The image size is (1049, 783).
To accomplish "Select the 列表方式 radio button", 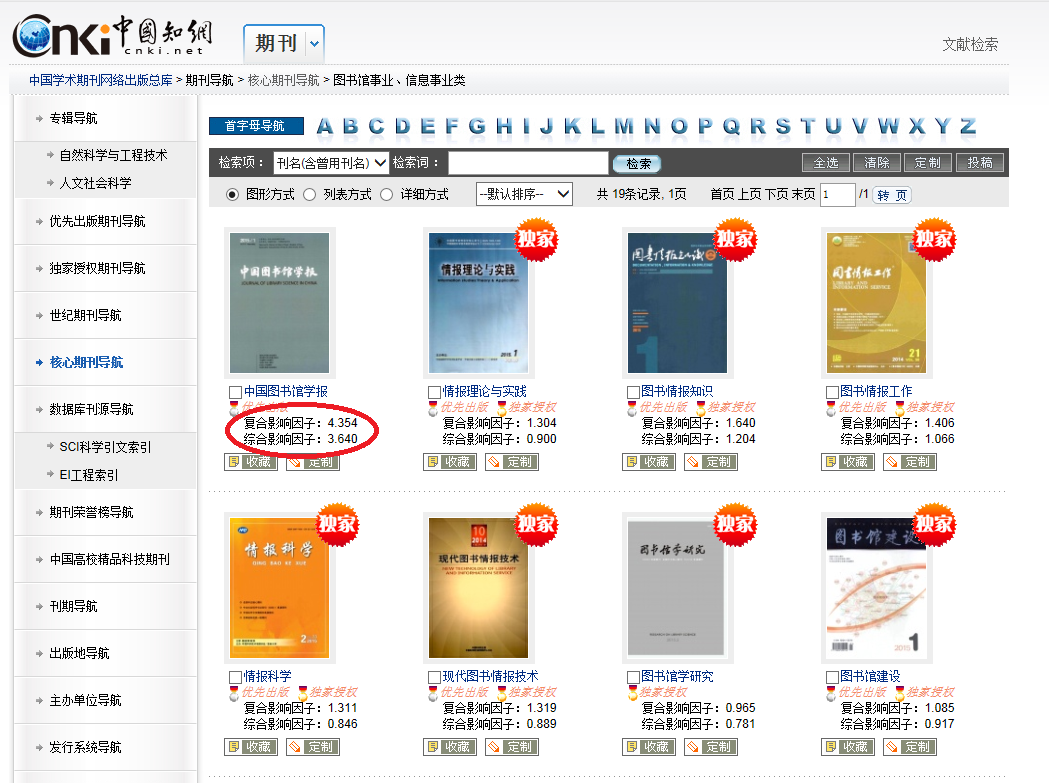I will coord(309,195).
